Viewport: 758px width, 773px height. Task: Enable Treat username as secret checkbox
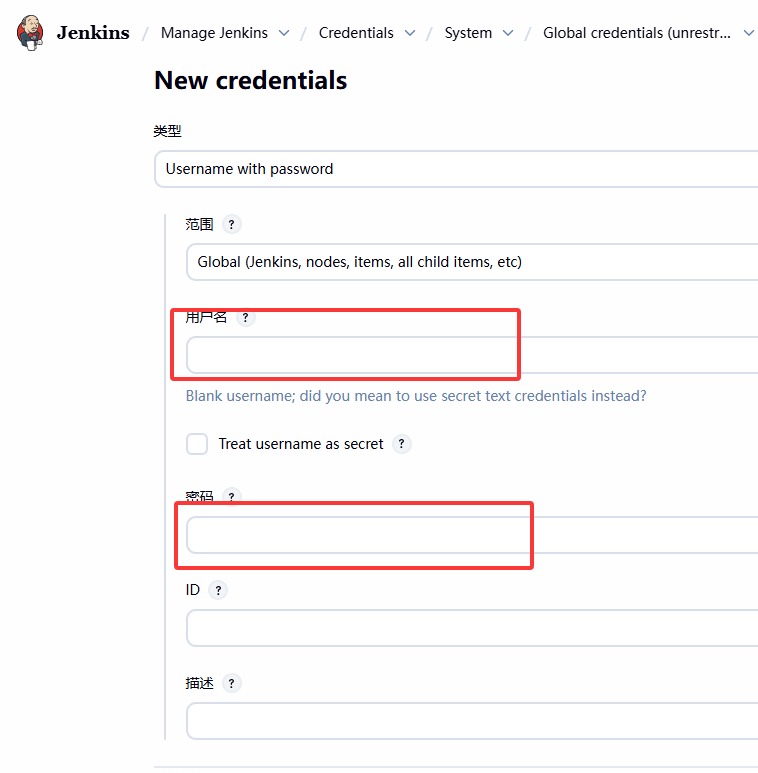[x=197, y=444]
